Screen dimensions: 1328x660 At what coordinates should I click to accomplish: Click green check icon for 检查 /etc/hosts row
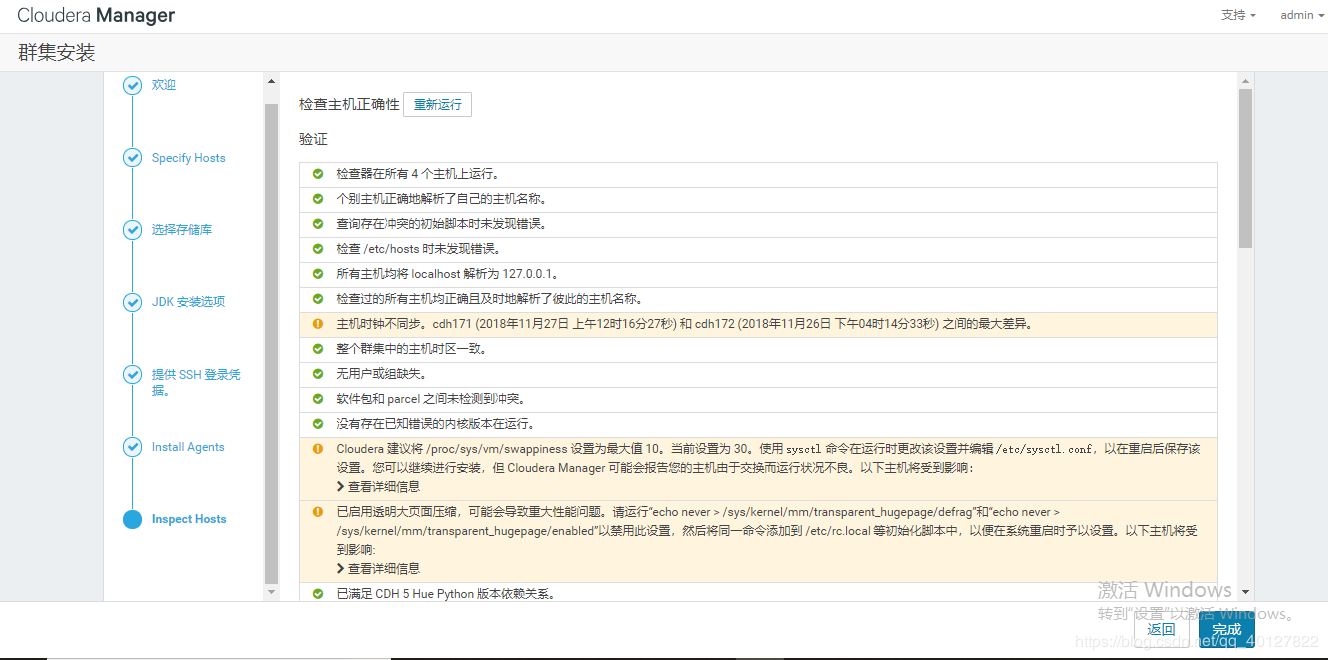point(318,249)
